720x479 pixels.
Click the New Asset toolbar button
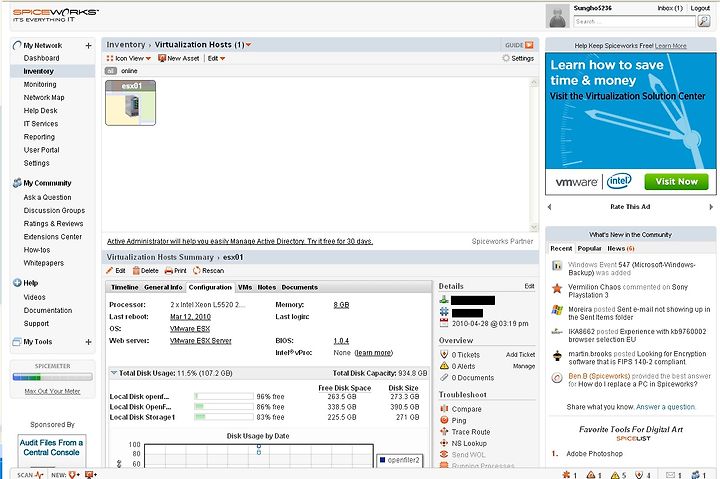tap(179, 58)
